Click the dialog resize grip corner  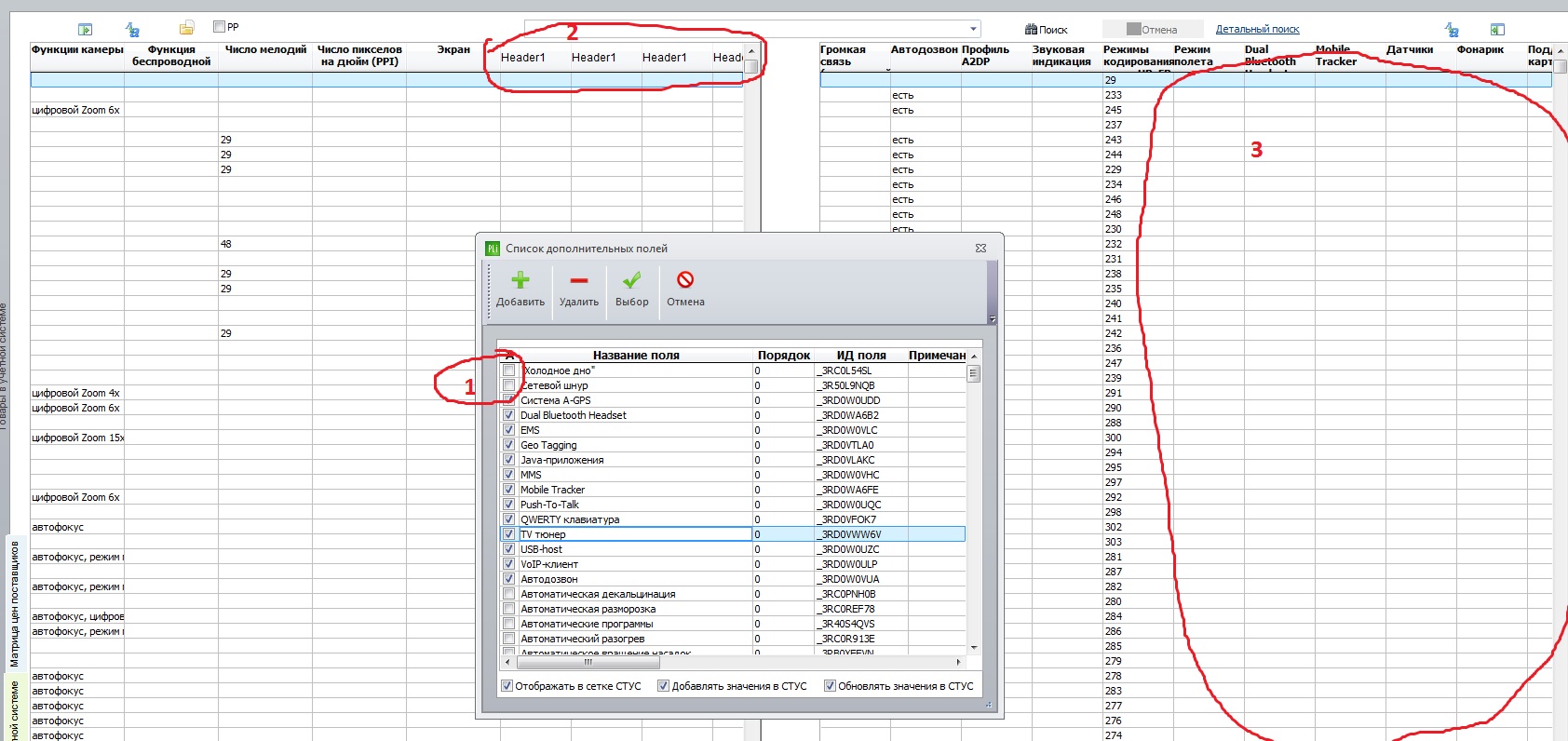[x=989, y=704]
